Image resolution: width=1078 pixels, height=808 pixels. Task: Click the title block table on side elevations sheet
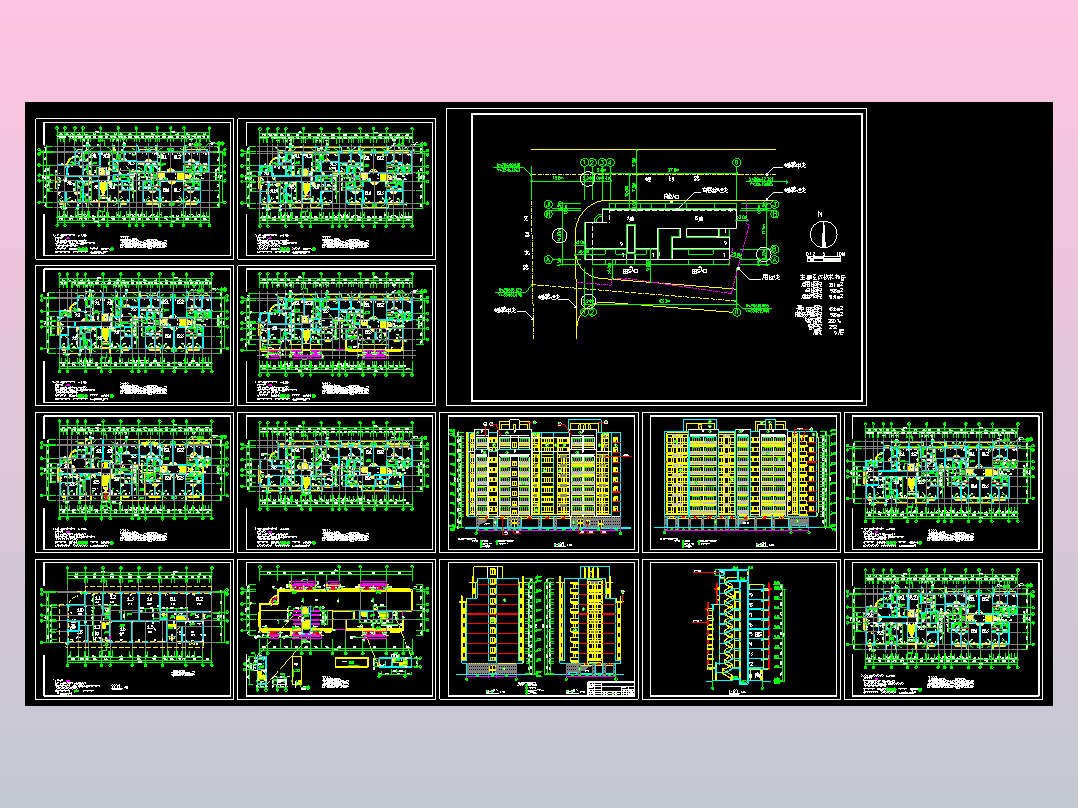coord(611,689)
